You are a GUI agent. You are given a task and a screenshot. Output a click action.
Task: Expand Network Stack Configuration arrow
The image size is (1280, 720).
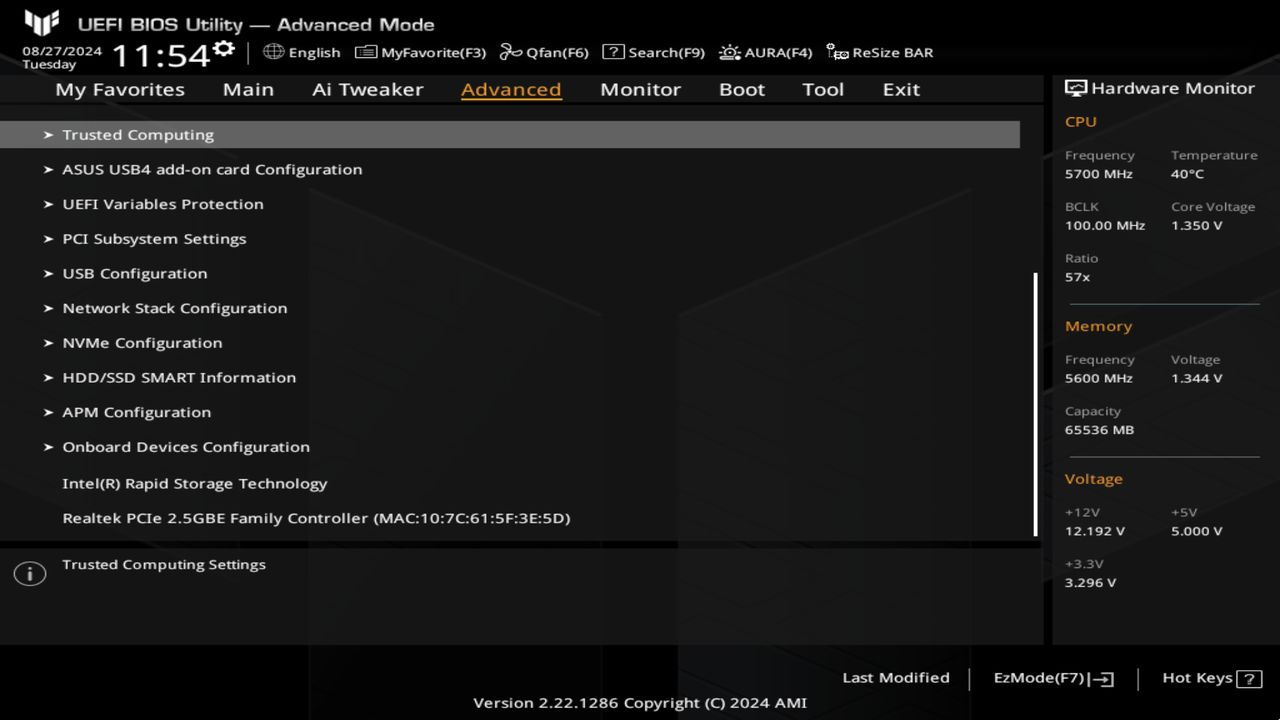(48, 308)
